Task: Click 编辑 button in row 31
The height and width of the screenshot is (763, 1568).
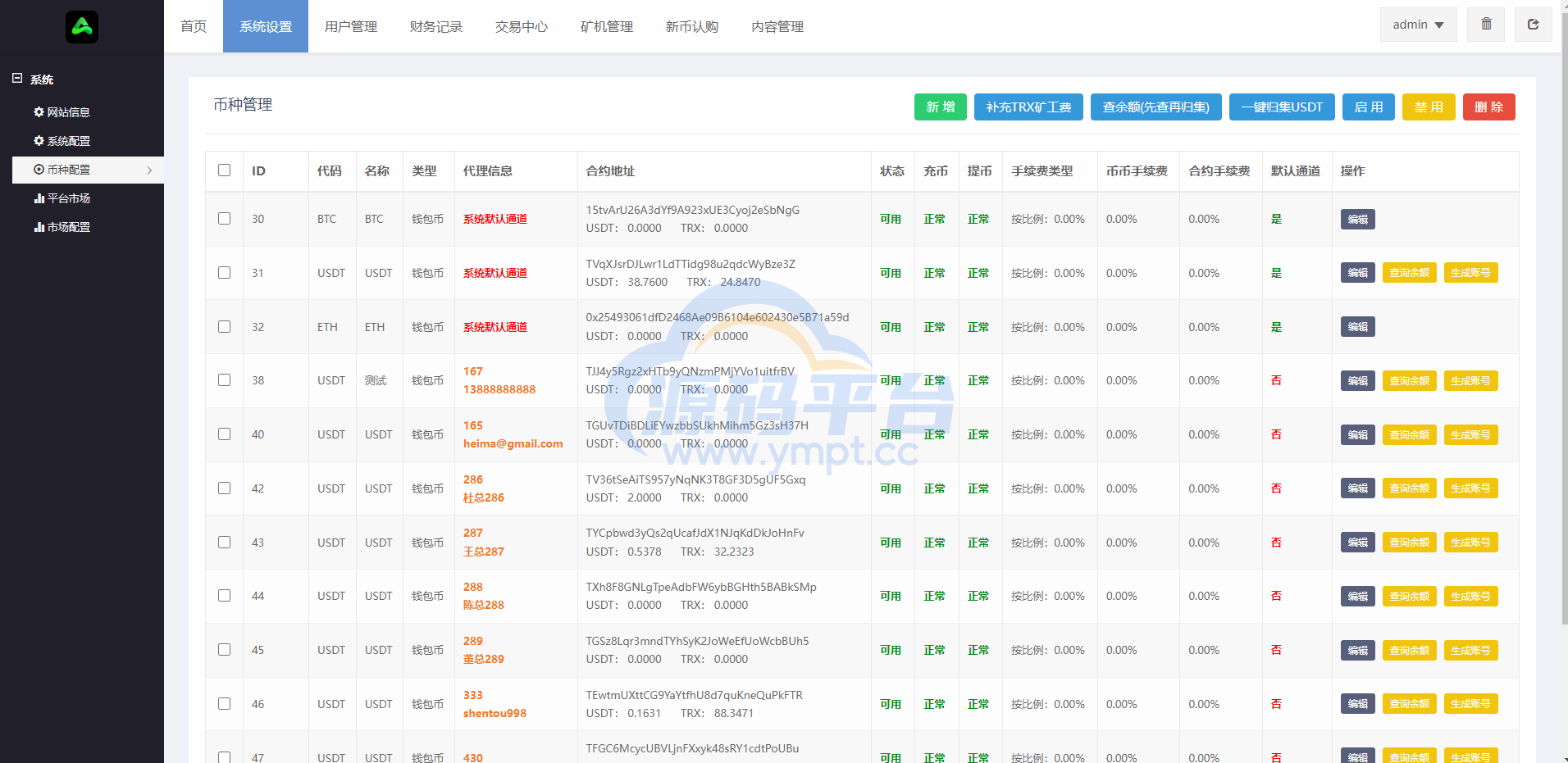Action: (1358, 273)
